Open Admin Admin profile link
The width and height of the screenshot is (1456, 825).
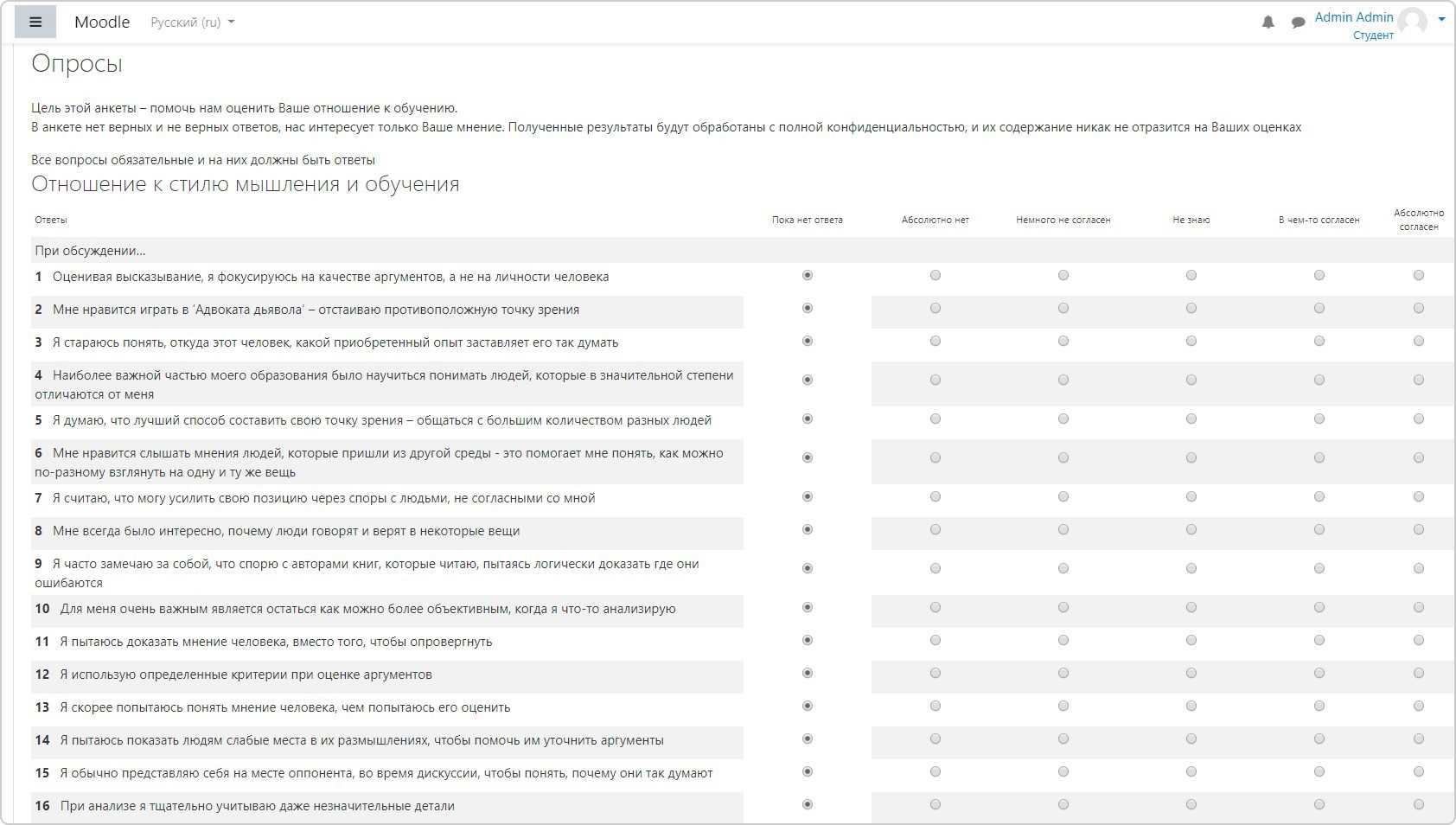pos(1353,17)
